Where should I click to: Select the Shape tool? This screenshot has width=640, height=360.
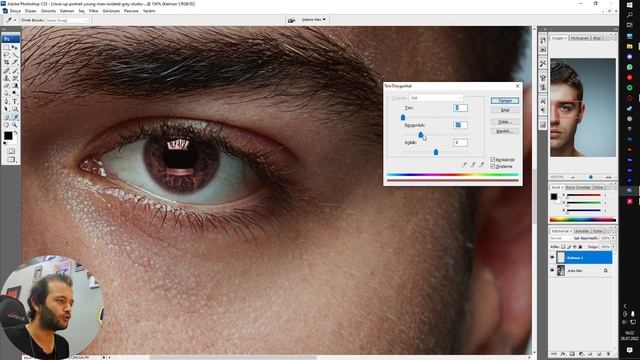pyautogui.click(x=15, y=109)
